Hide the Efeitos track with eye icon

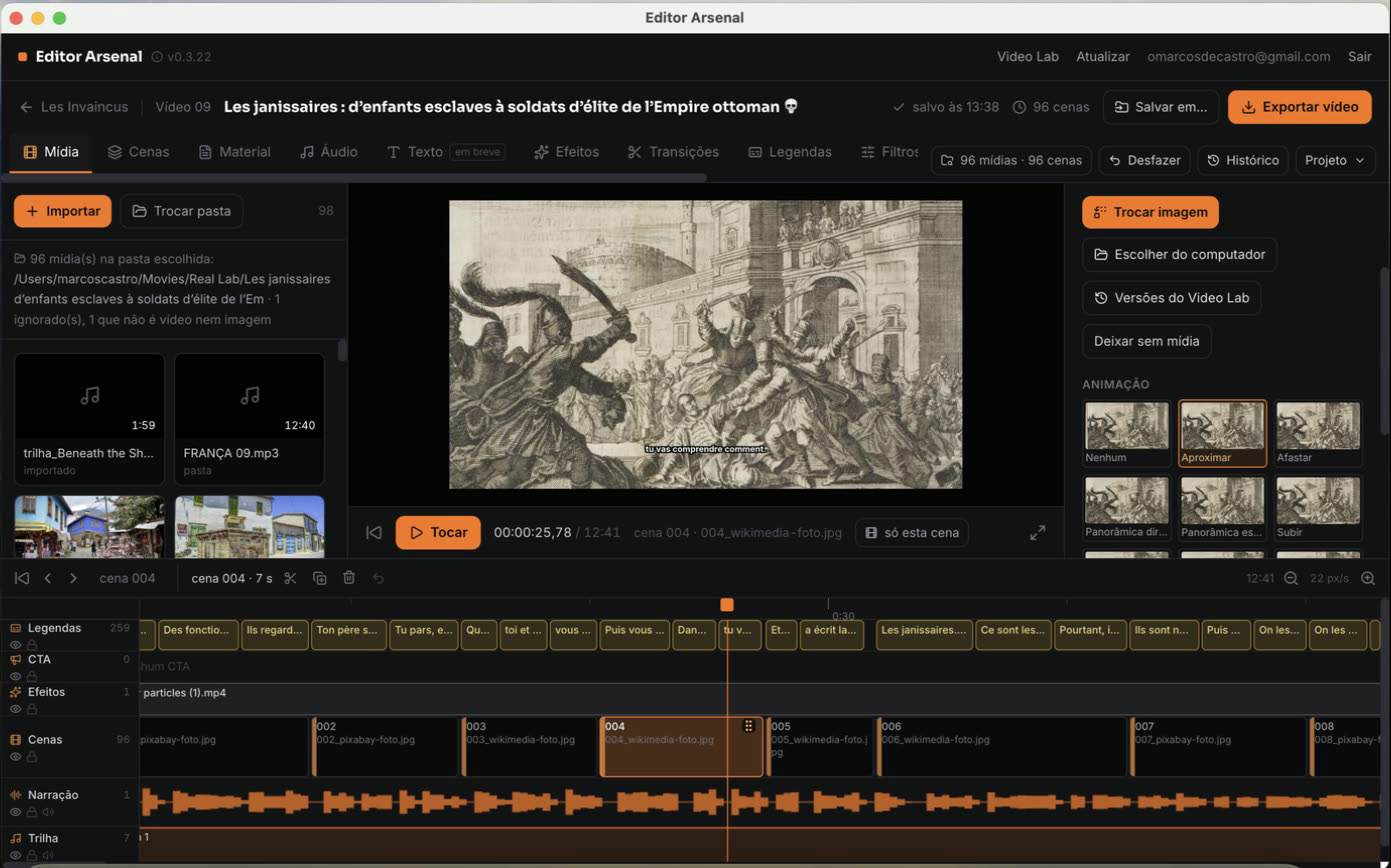15,709
